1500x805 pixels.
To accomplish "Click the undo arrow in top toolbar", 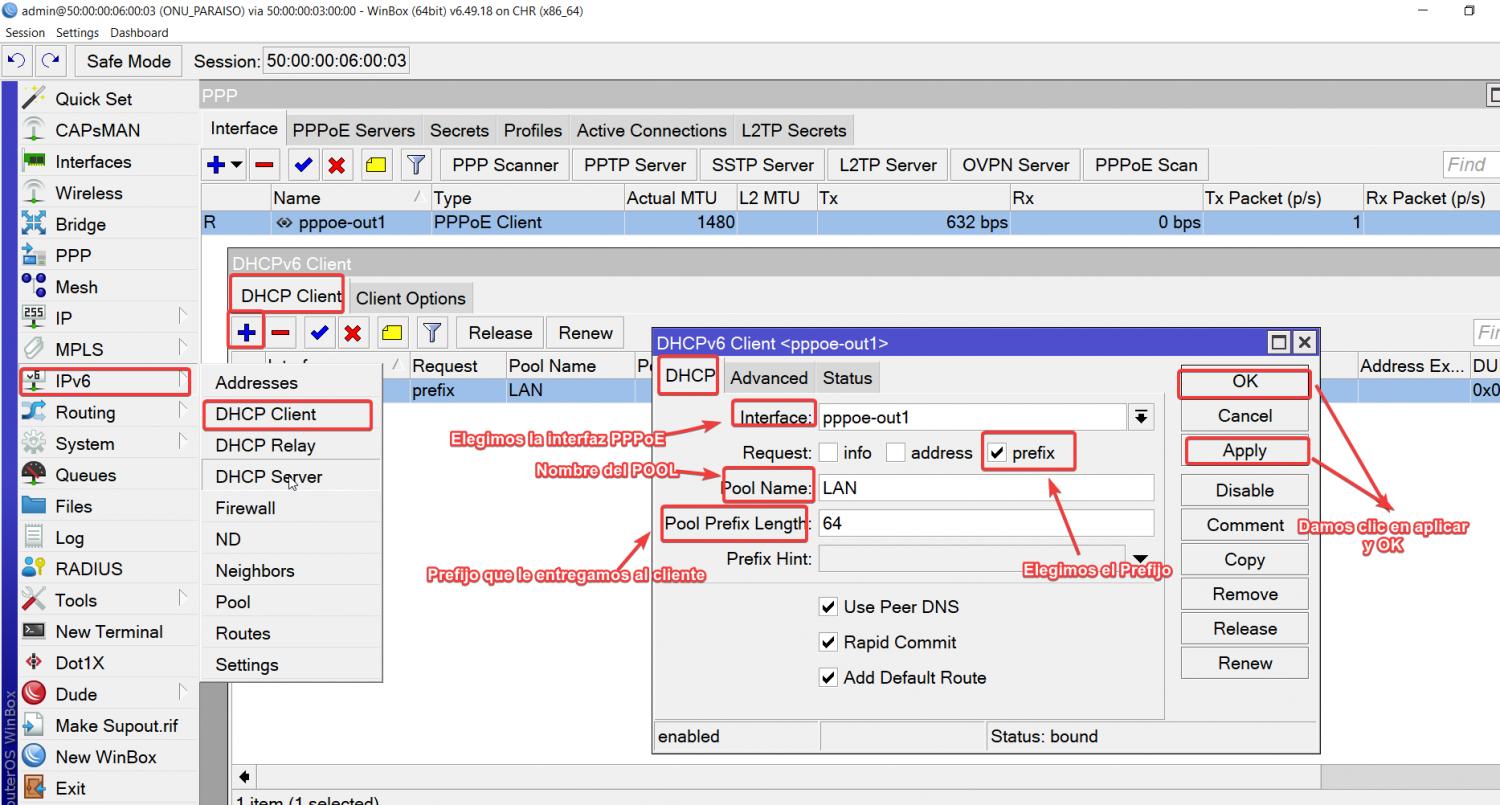I will coord(16,61).
